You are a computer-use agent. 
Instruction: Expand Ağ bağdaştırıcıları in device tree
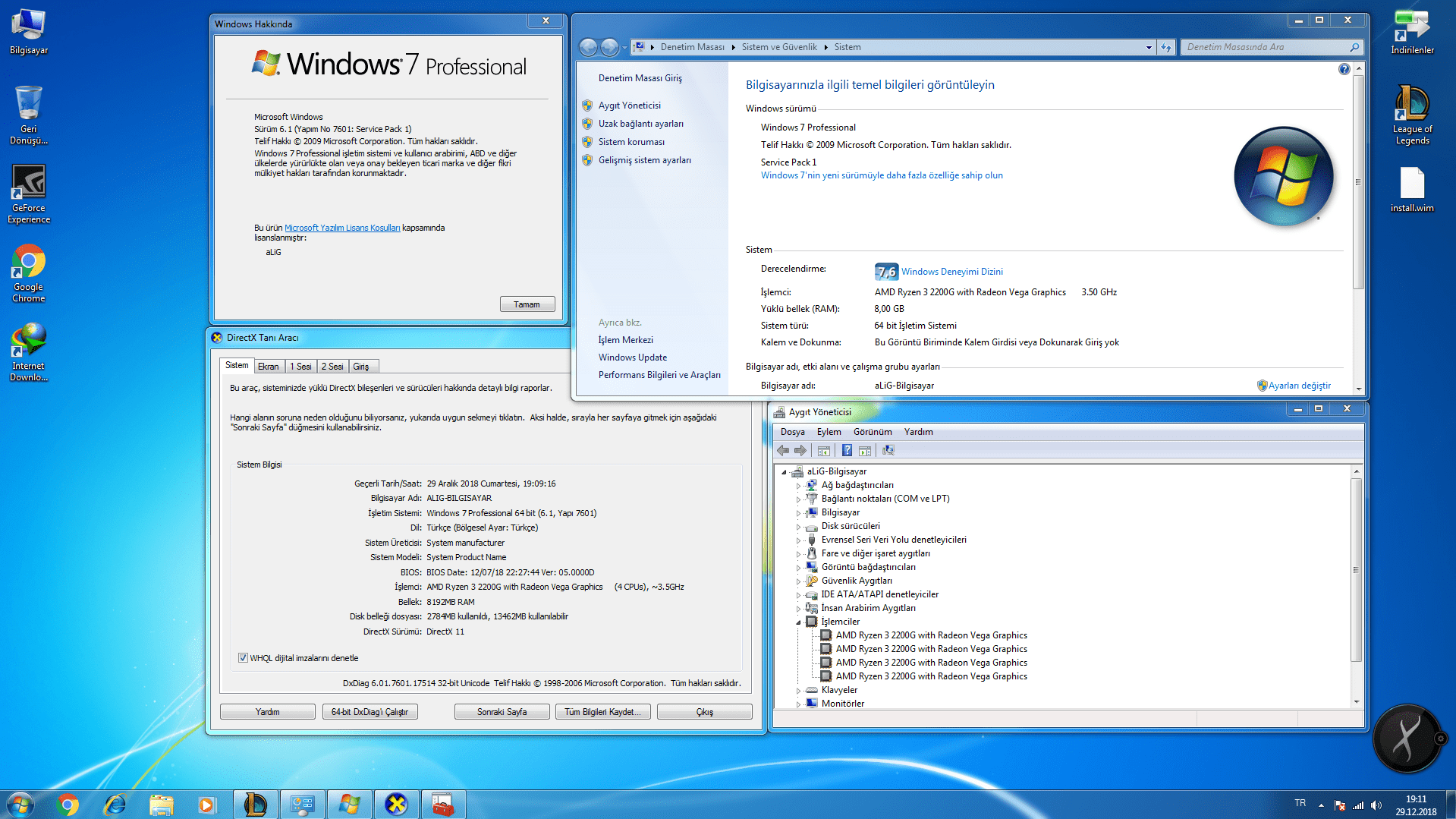(x=798, y=485)
